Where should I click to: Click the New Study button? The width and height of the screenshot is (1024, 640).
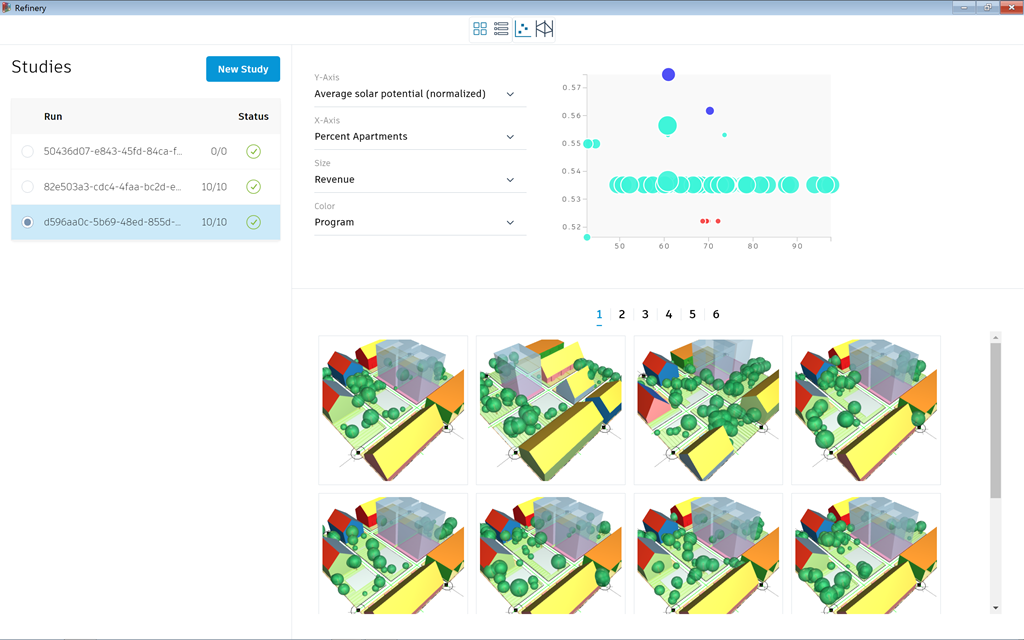tap(243, 69)
